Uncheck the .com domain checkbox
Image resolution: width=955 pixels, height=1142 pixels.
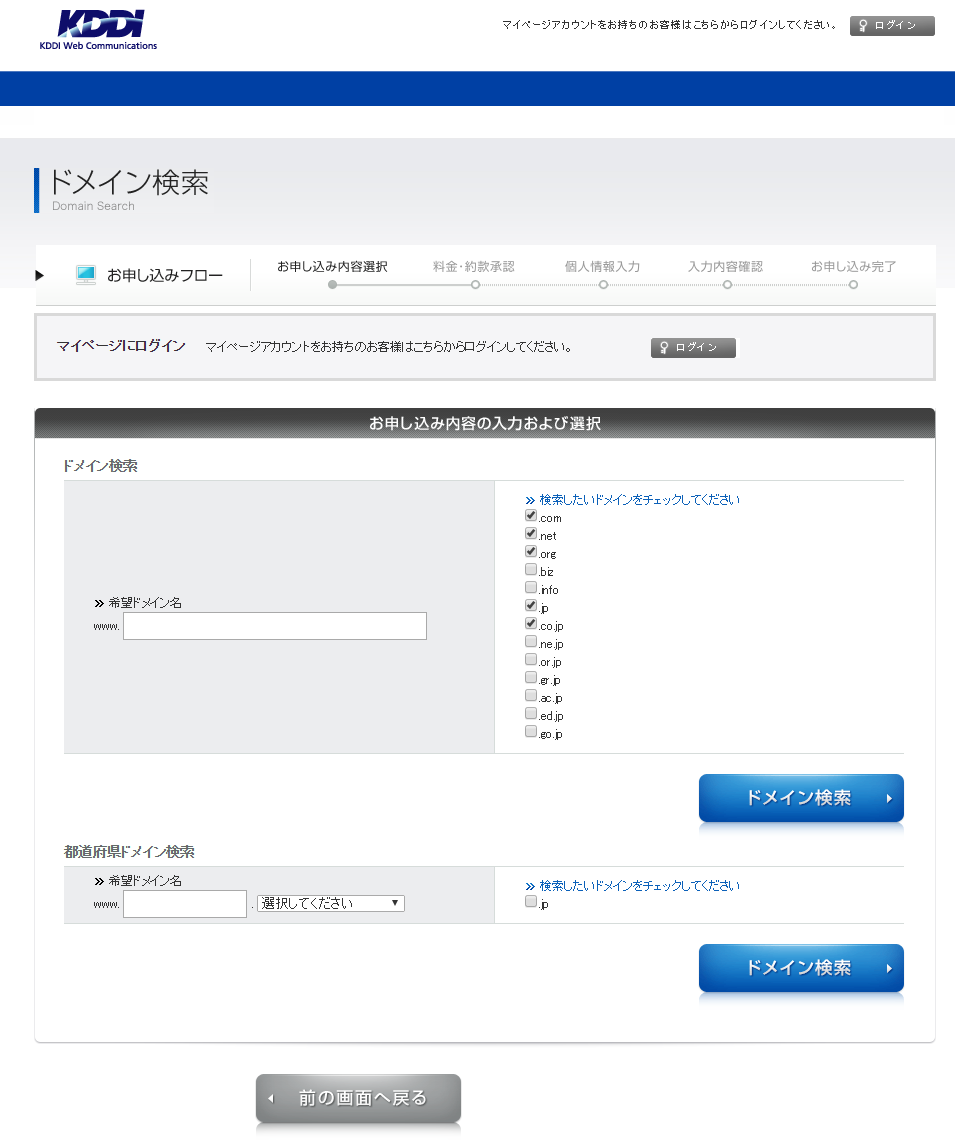(531, 516)
